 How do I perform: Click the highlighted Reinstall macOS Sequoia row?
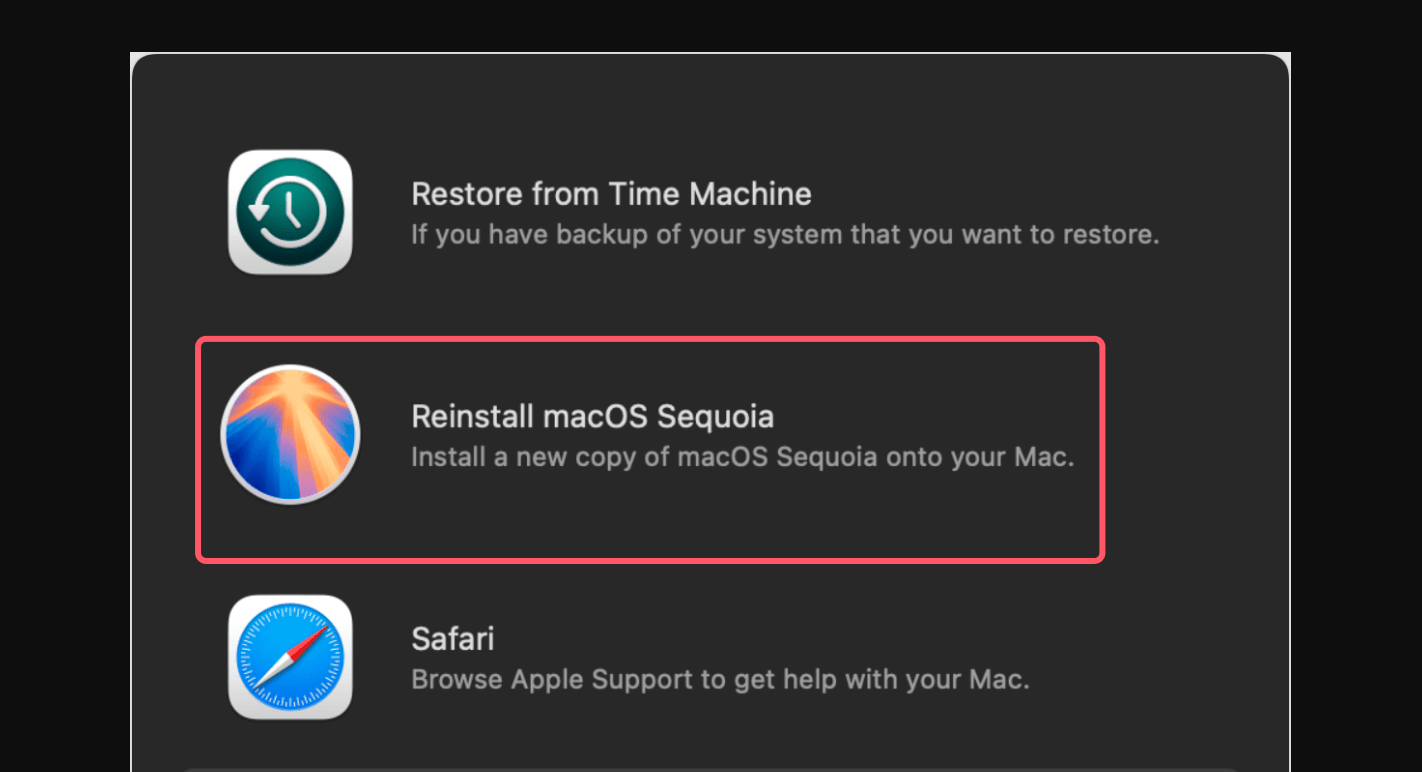tap(650, 448)
